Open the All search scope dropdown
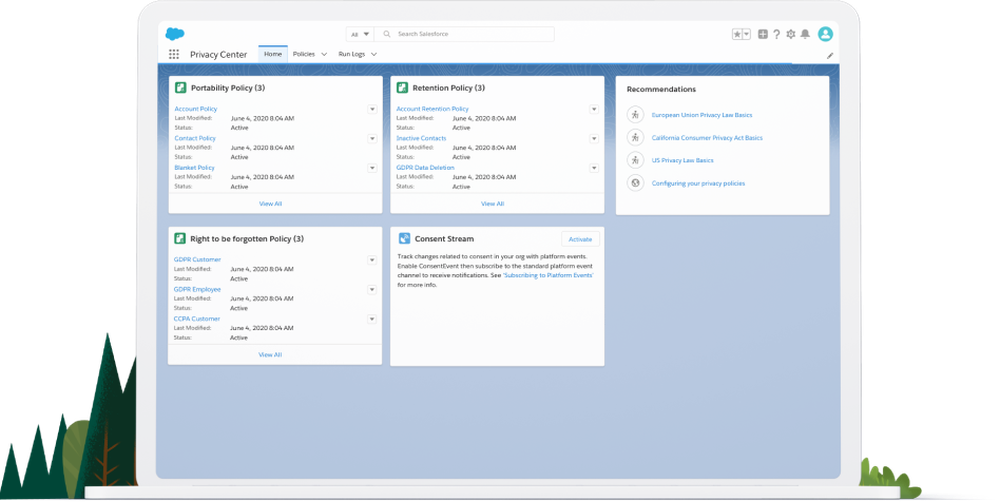Screen dimensions: 1000x502 point(360,34)
